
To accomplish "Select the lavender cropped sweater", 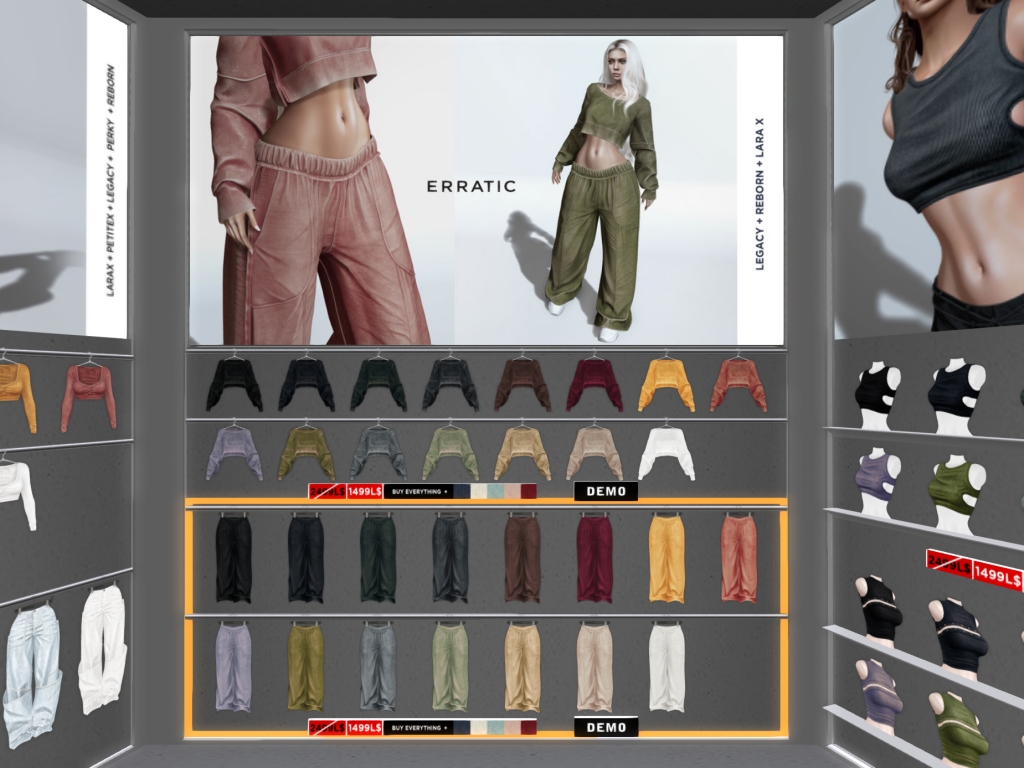I will (x=234, y=453).
